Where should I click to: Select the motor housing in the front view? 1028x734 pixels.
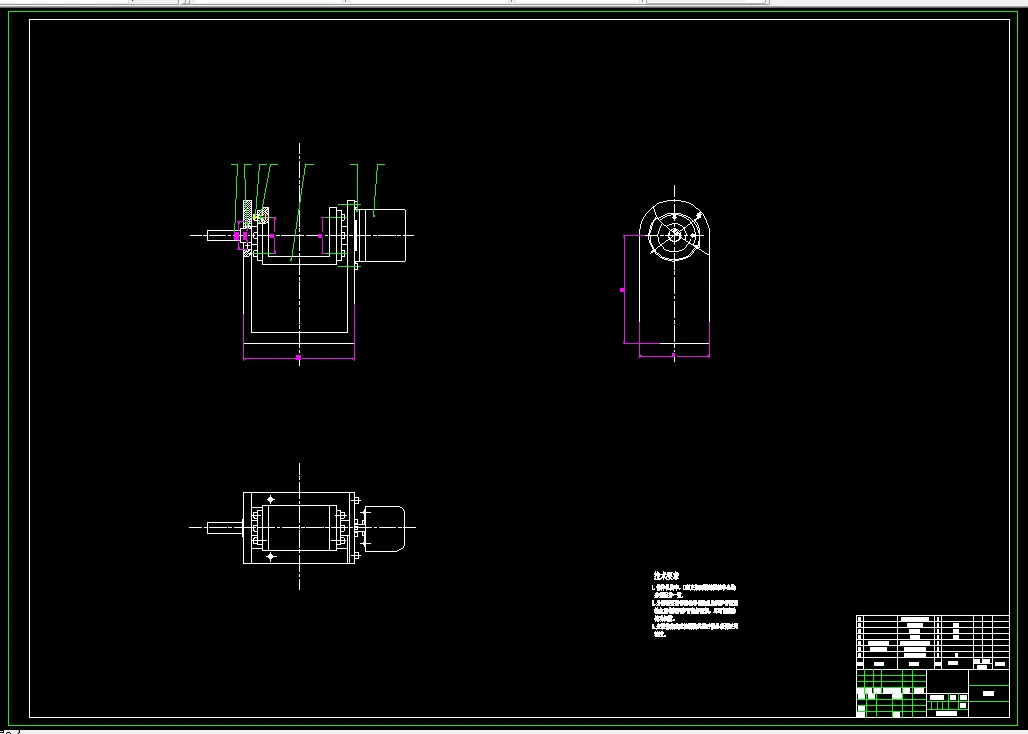[383, 235]
